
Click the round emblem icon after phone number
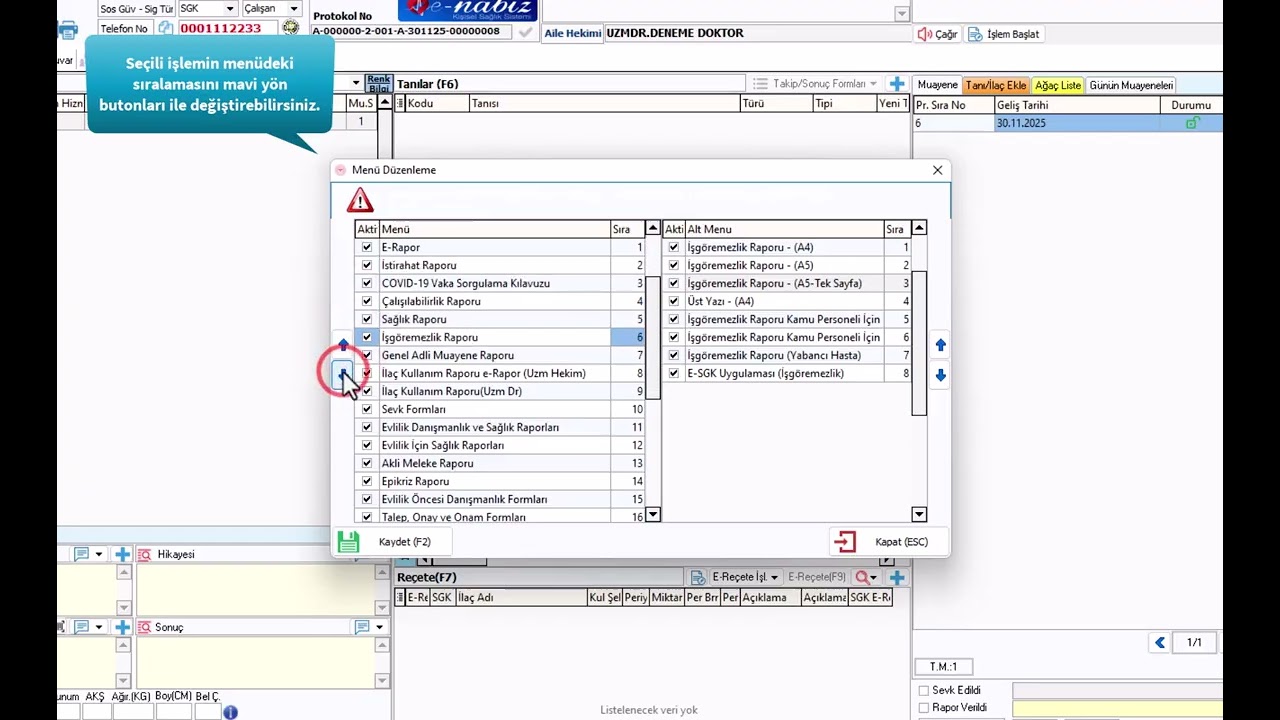(x=290, y=28)
